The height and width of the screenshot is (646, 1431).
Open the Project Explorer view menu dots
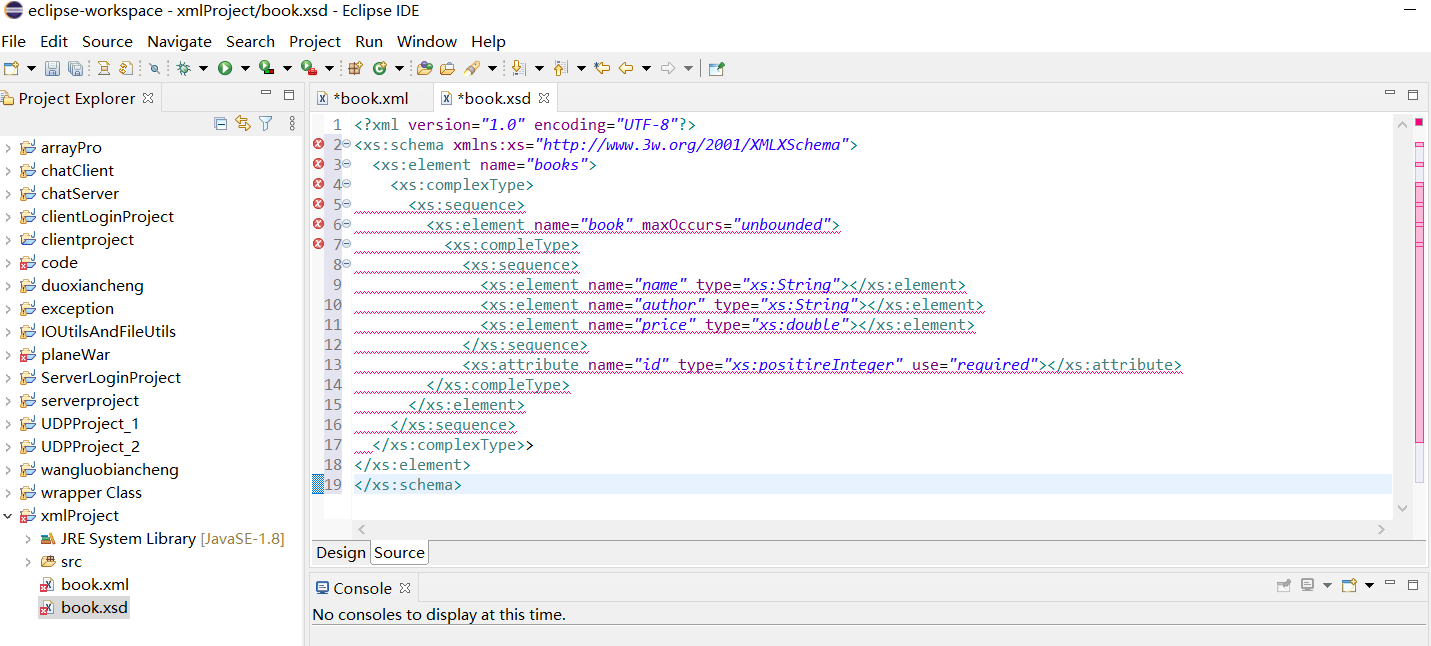pos(292,123)
